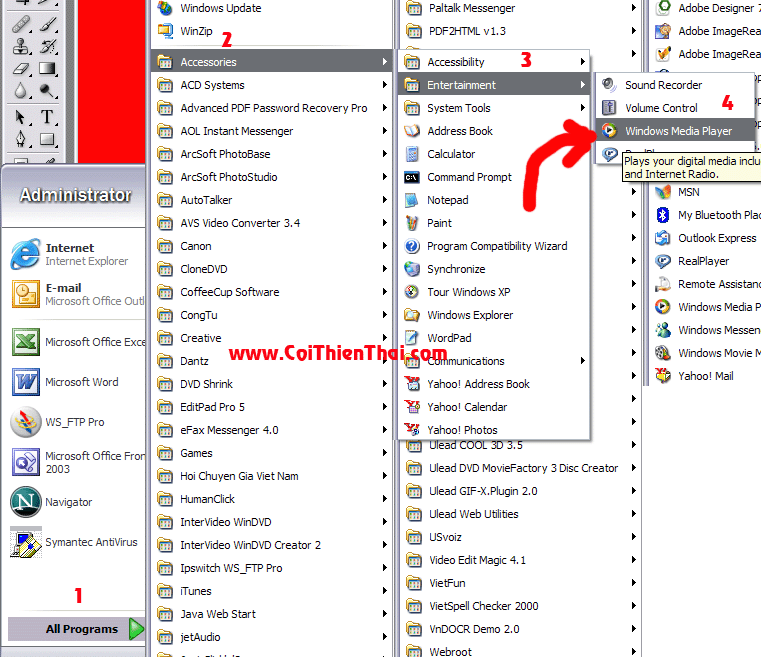Image resolution: width=761 pixels, height=657 pixels.
Task: Select Synchronize entry
Action: [x=494, y=269]
